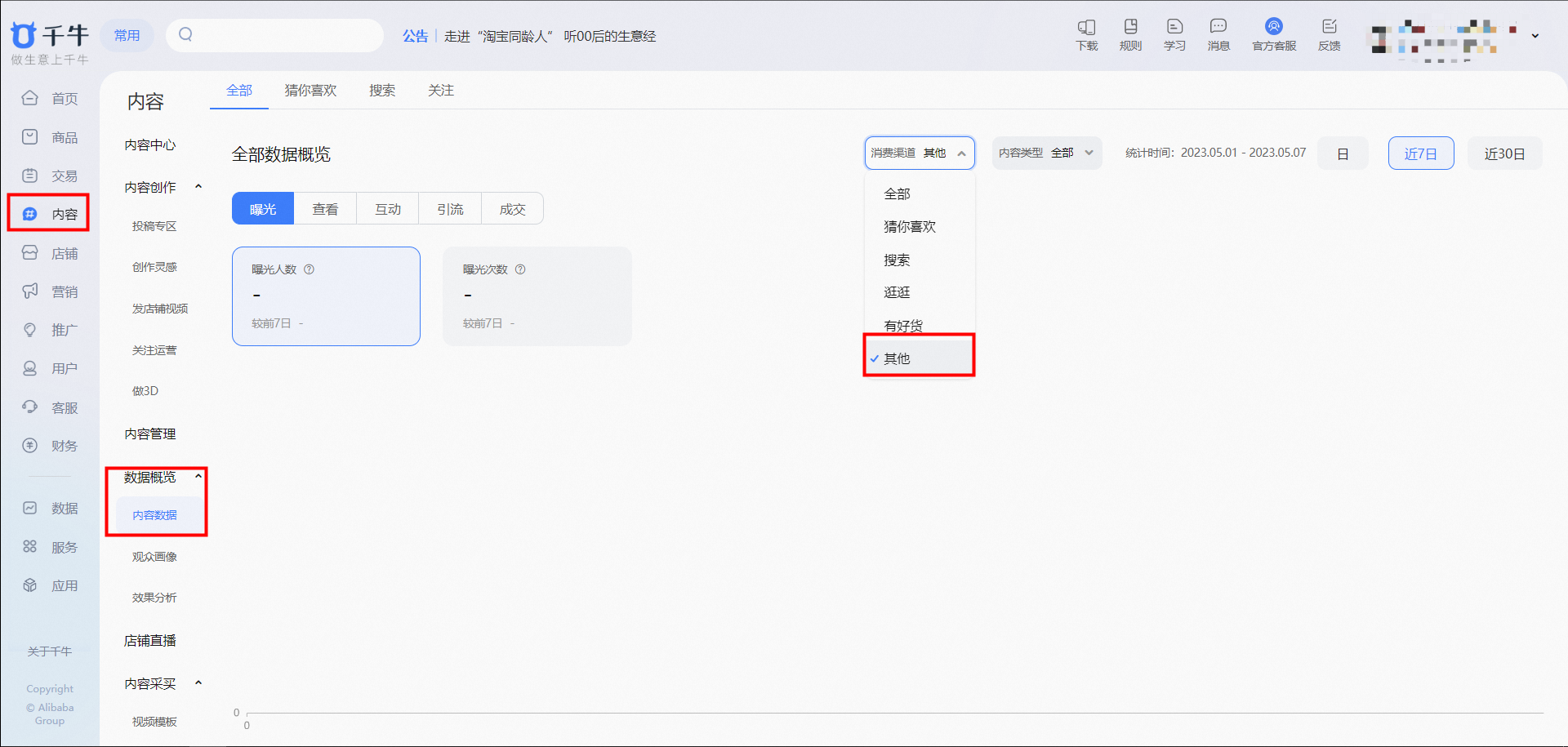Screen dimensions: 1568x747
Task: Open 内容数据 menu item
Action: tap(154, 515)
